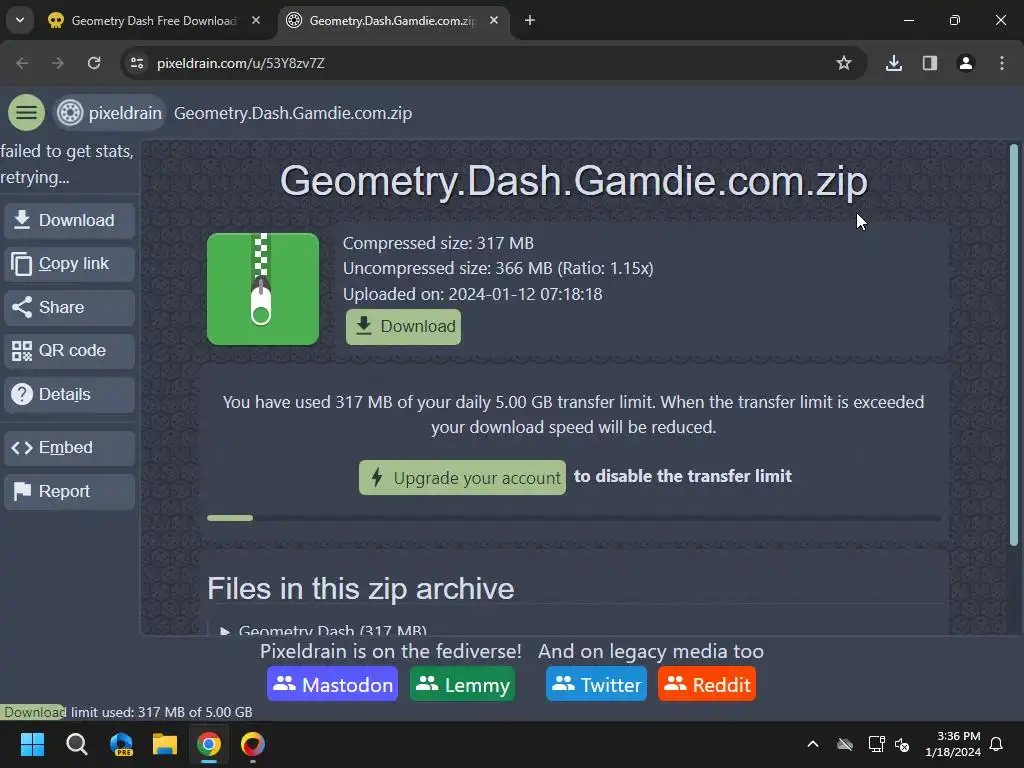Open pixeldrain's Twitter page
The width and height of the screenshot is (1024, 768).
click(x=596, y=684)
